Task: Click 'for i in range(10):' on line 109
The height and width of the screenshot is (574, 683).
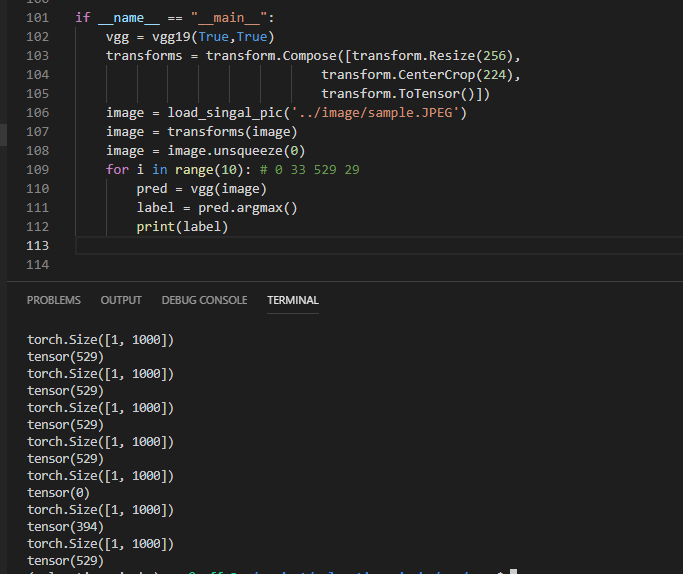Action: (x=179, y=170)
